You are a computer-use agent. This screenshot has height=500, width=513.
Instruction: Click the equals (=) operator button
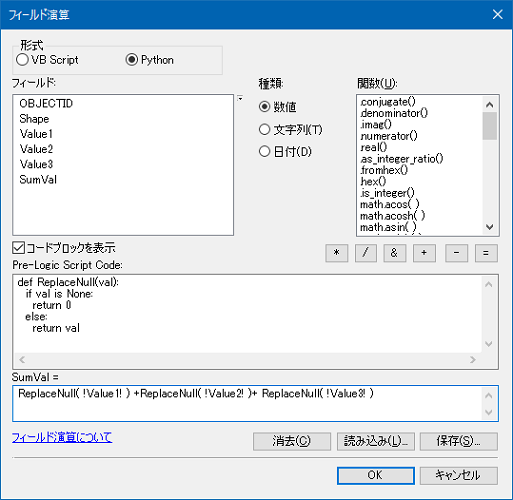(486, 253)
